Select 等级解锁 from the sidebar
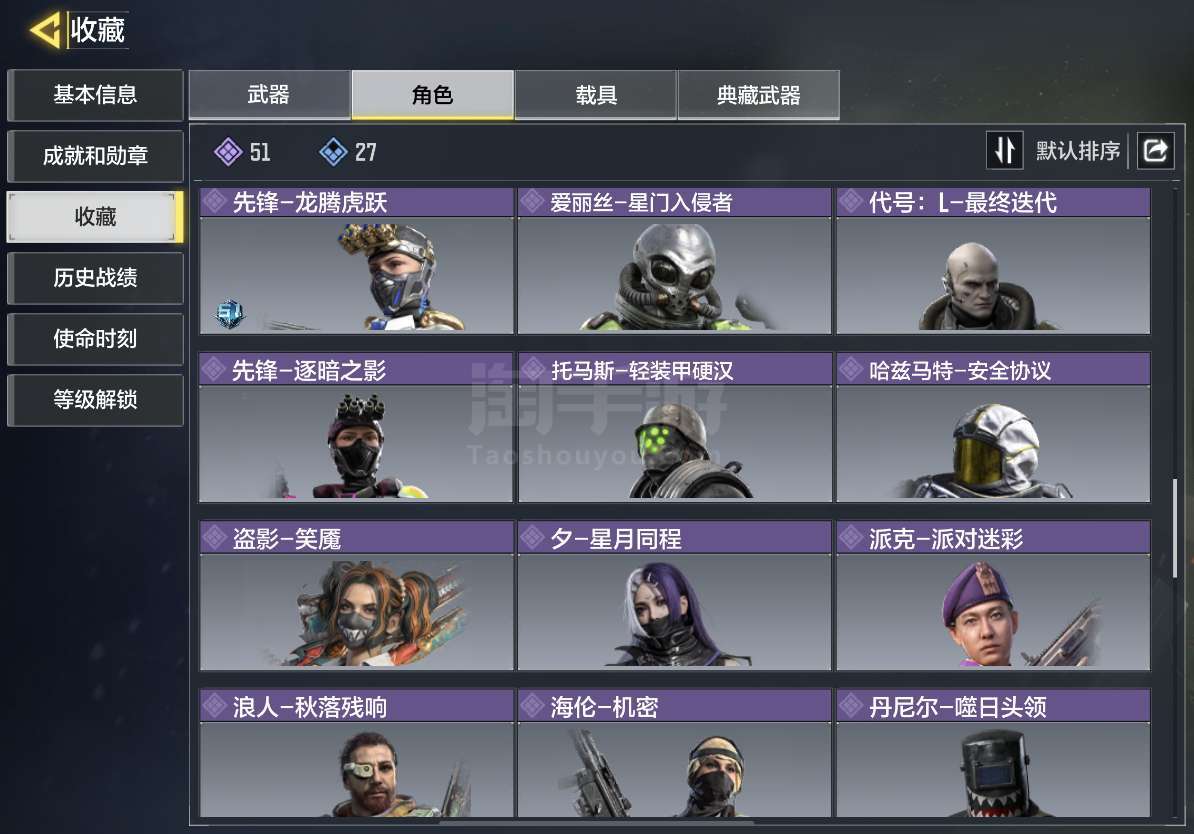 (x=95, y=399)
